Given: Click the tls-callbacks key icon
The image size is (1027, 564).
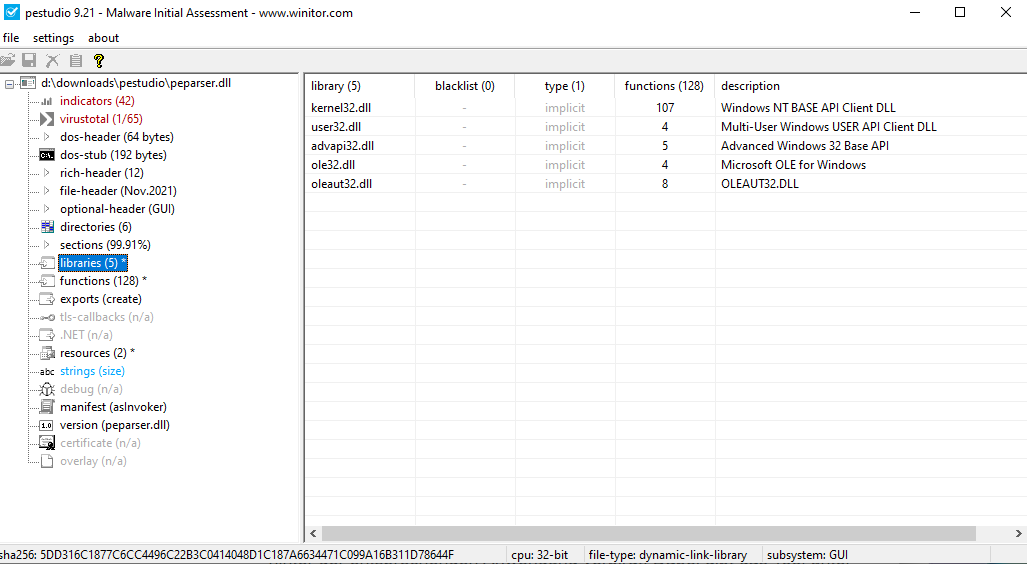Looking at the screenshot, I should (47, 317).
